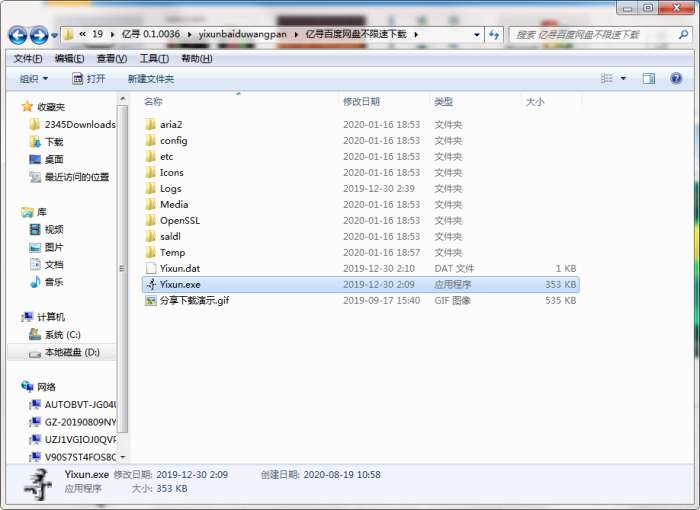Viewport: 700px width, 510px height.
Task: Open the 组织 dropdown
Action: [33, 79]
